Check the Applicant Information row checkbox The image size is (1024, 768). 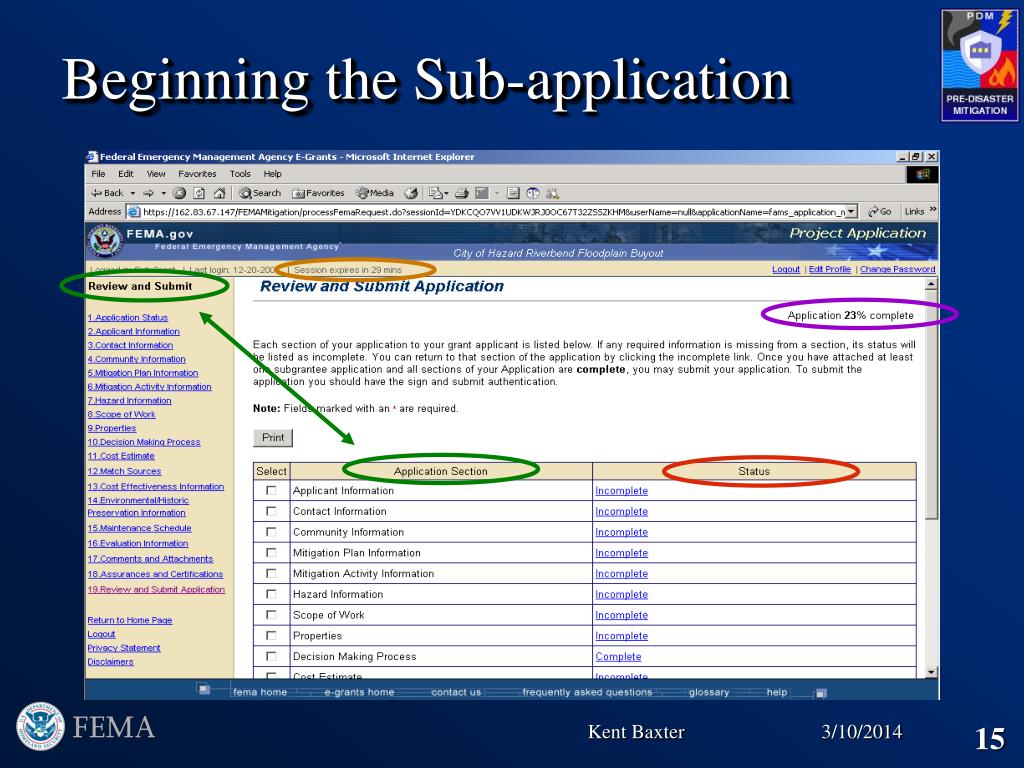[271, 490]
